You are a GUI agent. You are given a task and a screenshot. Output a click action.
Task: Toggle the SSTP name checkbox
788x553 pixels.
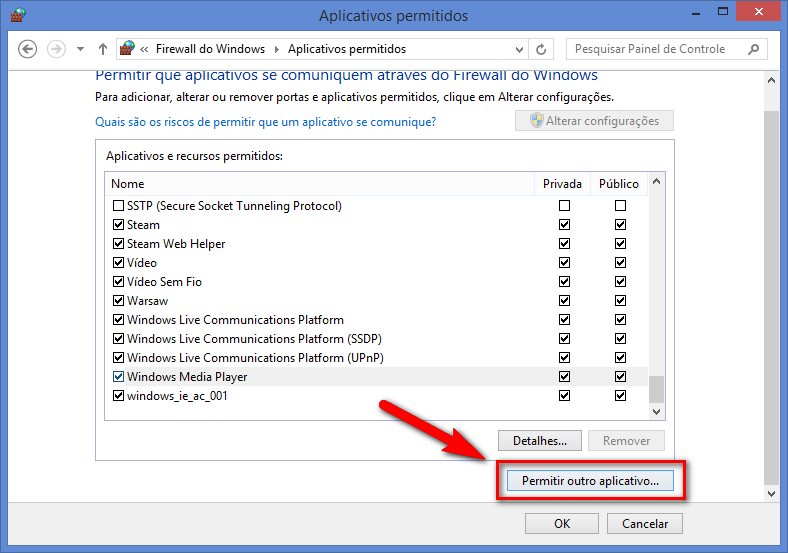pos(119,206)
